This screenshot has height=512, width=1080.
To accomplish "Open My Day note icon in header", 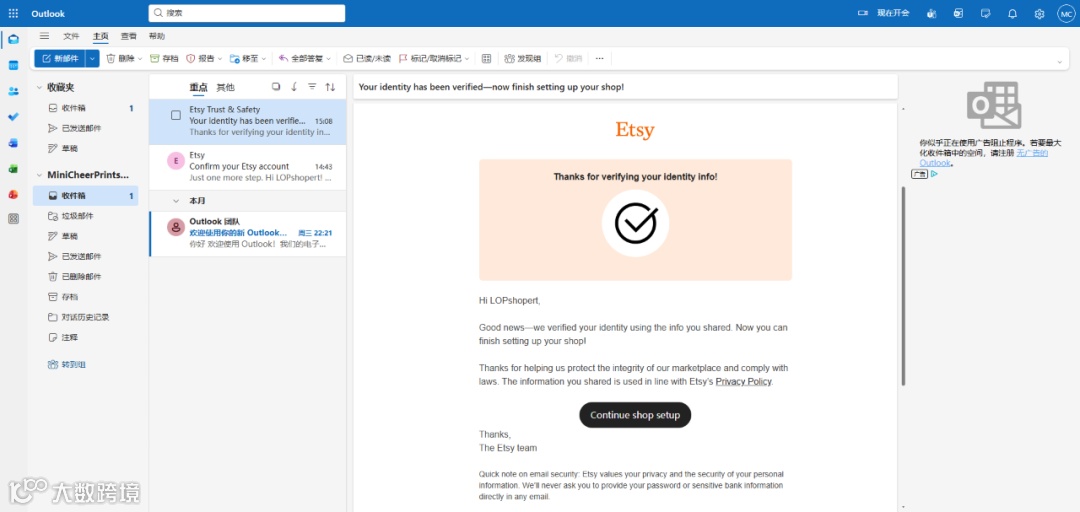I will (986, 13).
